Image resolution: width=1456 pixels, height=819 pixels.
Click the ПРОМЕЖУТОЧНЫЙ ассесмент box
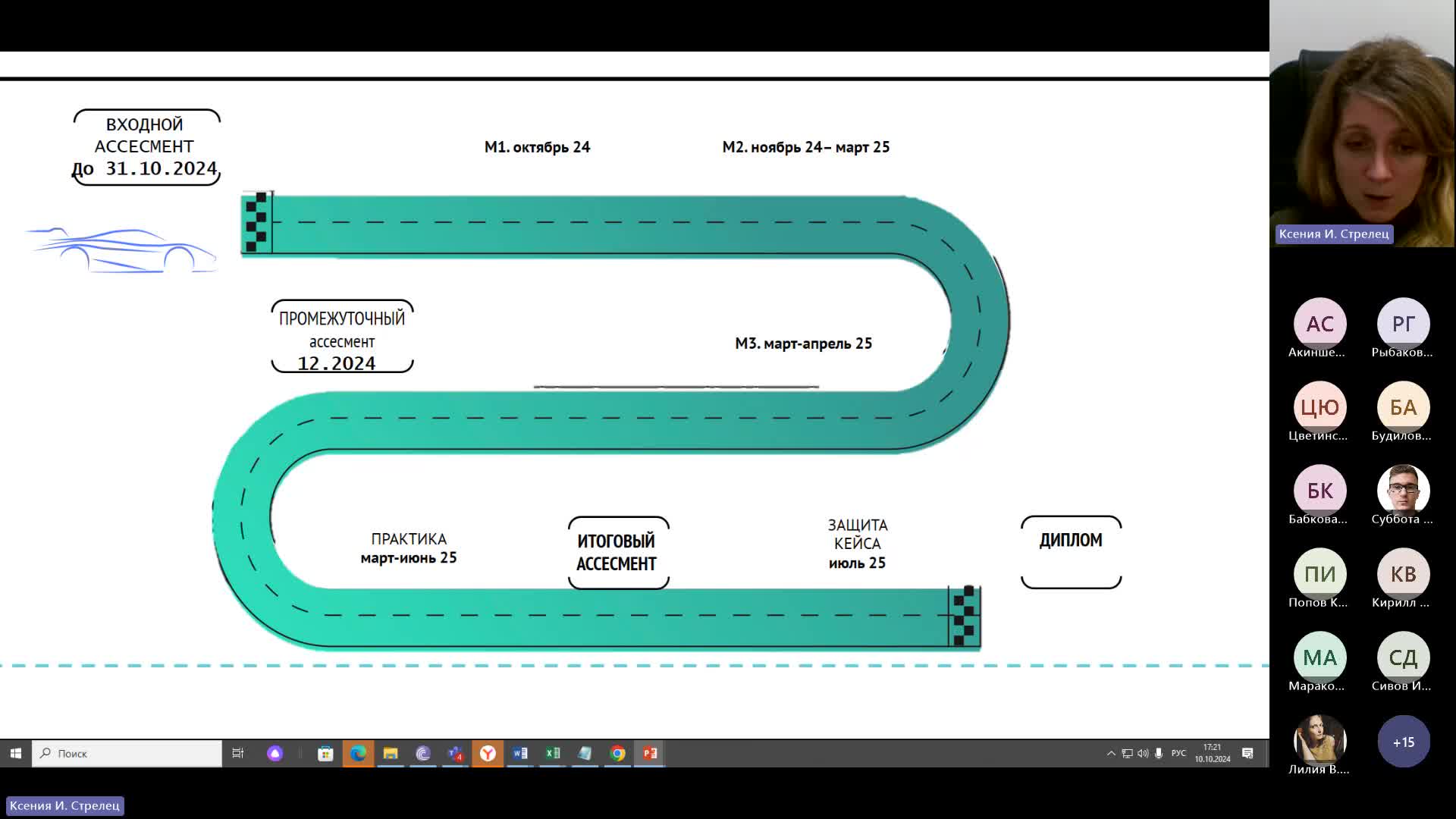[342, 337]
